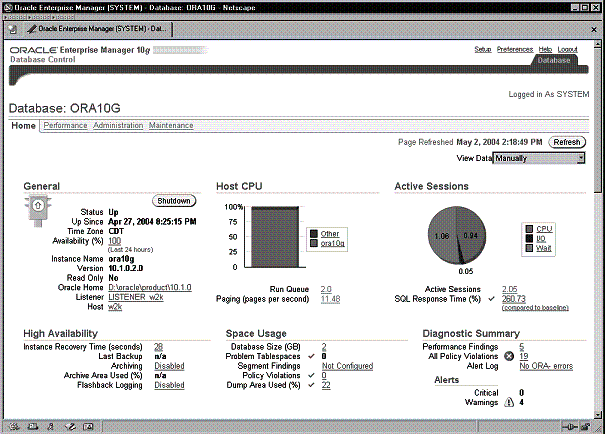
Task: Switch to the Performance tab
Action: (65, 125)
